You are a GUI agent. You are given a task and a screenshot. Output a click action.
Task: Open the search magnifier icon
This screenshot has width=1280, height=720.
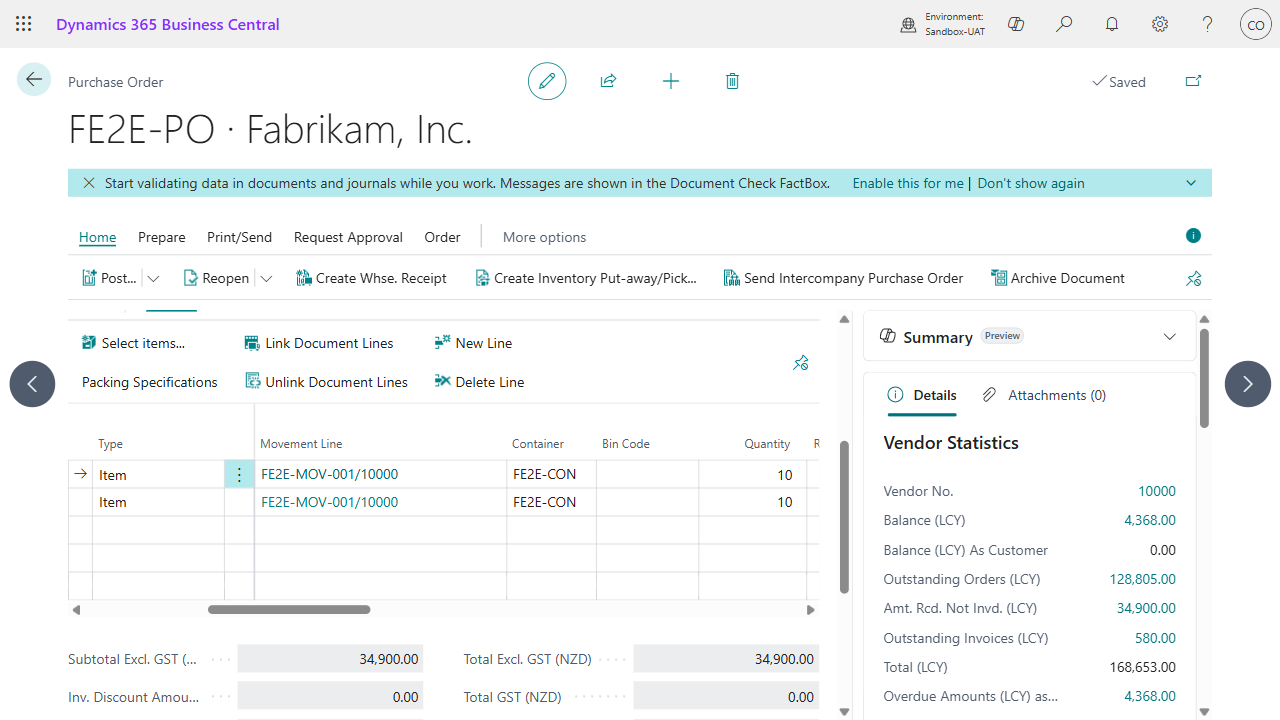[x=1064, y=24]
